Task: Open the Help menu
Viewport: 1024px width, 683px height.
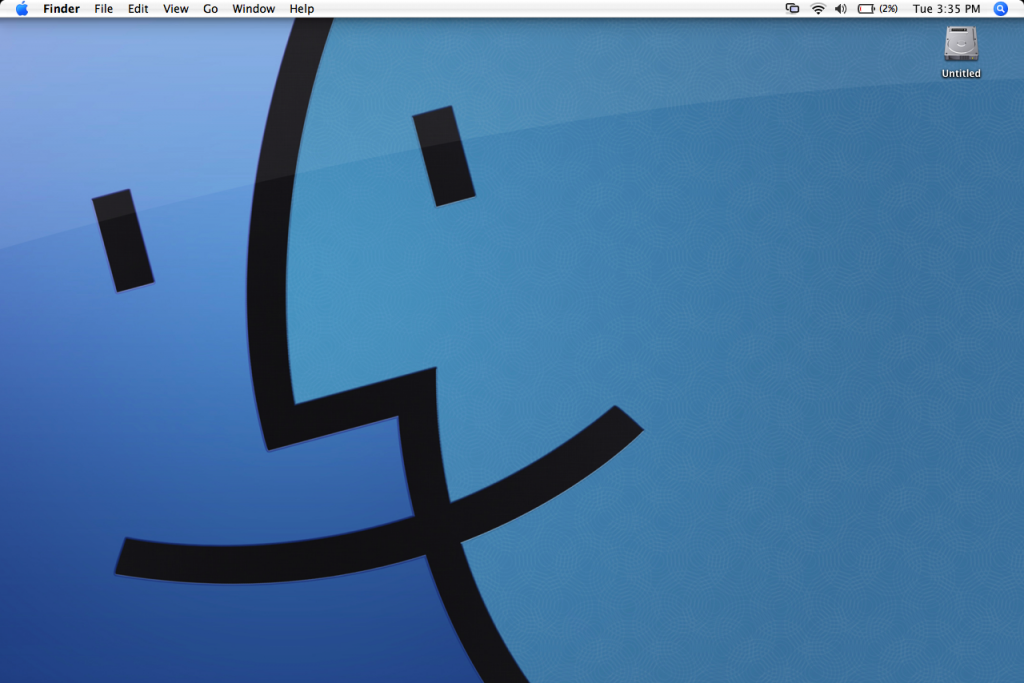Action: 302,8
